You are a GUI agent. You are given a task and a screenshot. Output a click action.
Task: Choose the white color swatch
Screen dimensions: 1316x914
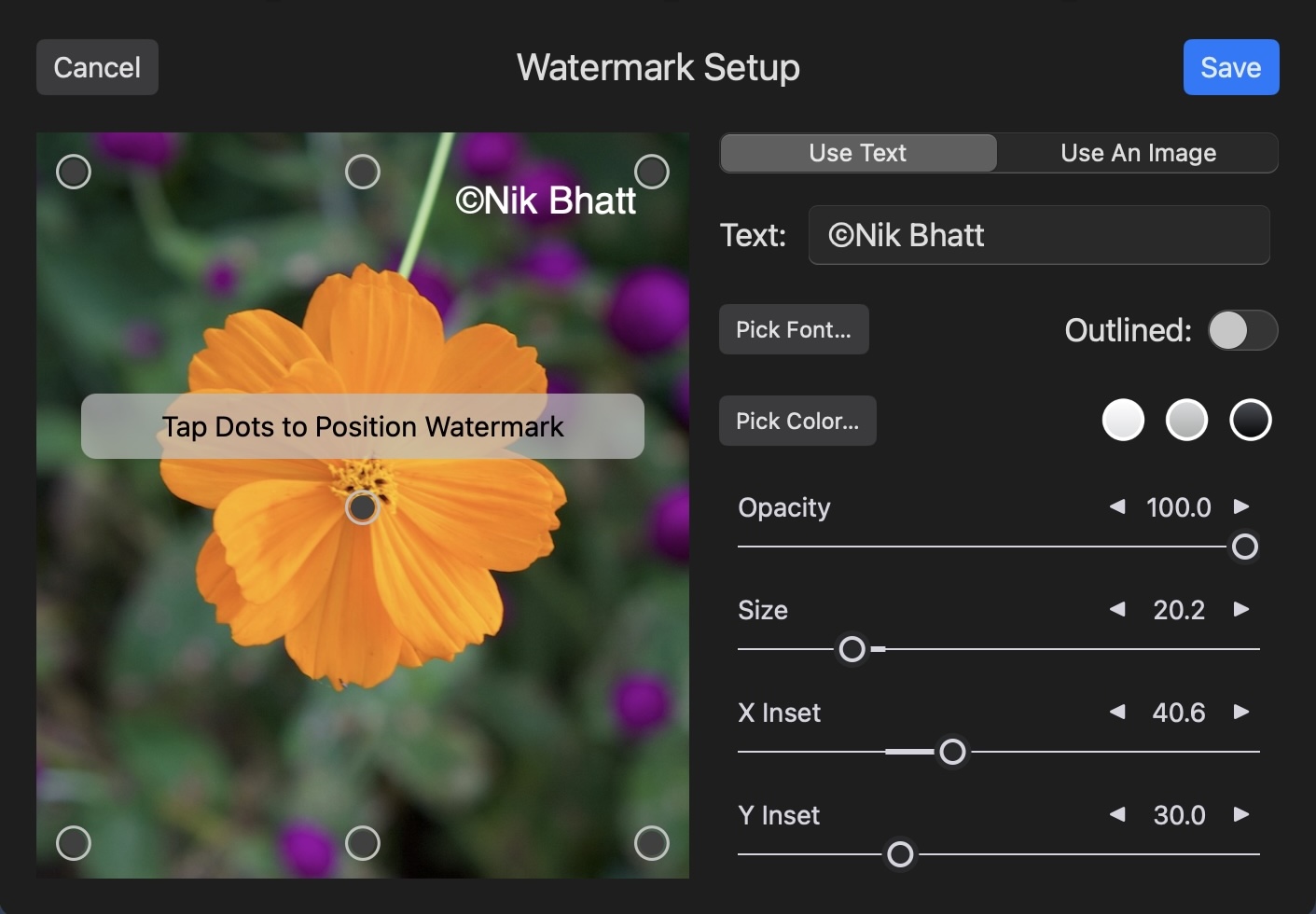click(1123, 420)
